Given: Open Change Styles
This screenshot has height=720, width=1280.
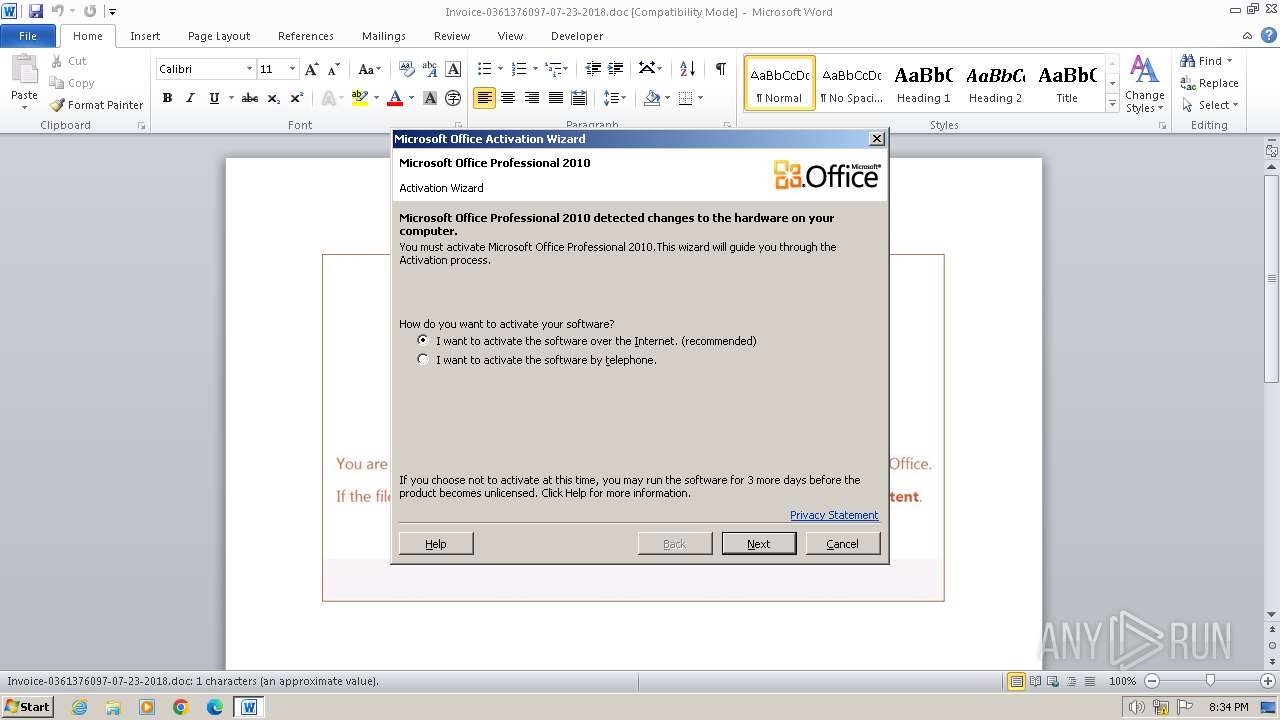Looking at the screenshot, I should pyautogui.click(x=1145, y=85).
